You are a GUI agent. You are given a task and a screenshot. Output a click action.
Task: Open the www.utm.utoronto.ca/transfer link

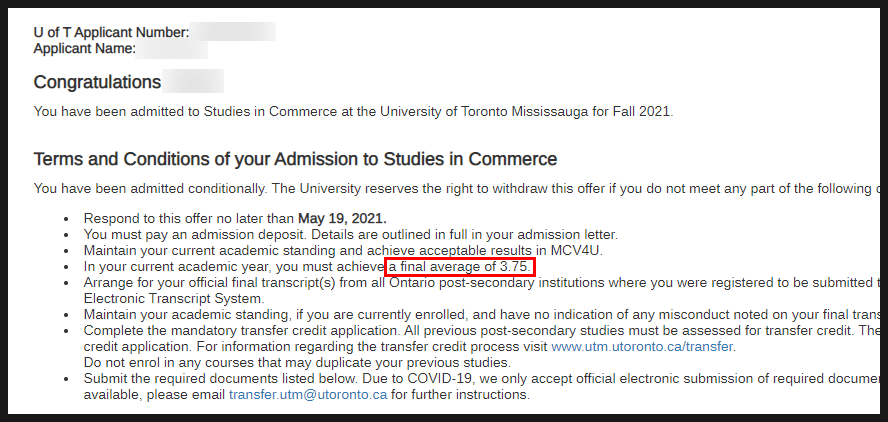643,346
